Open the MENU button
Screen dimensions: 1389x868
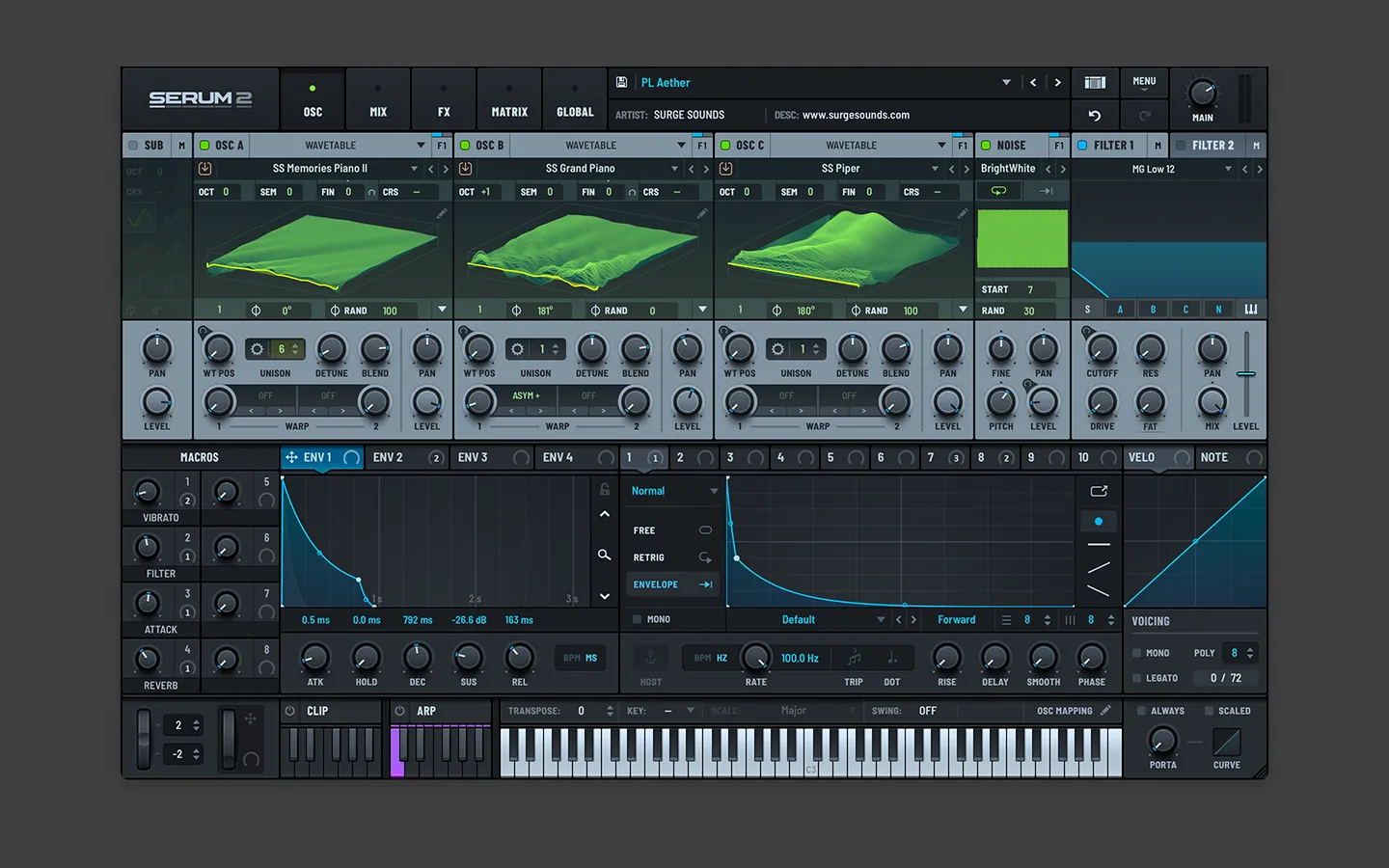1144,83
